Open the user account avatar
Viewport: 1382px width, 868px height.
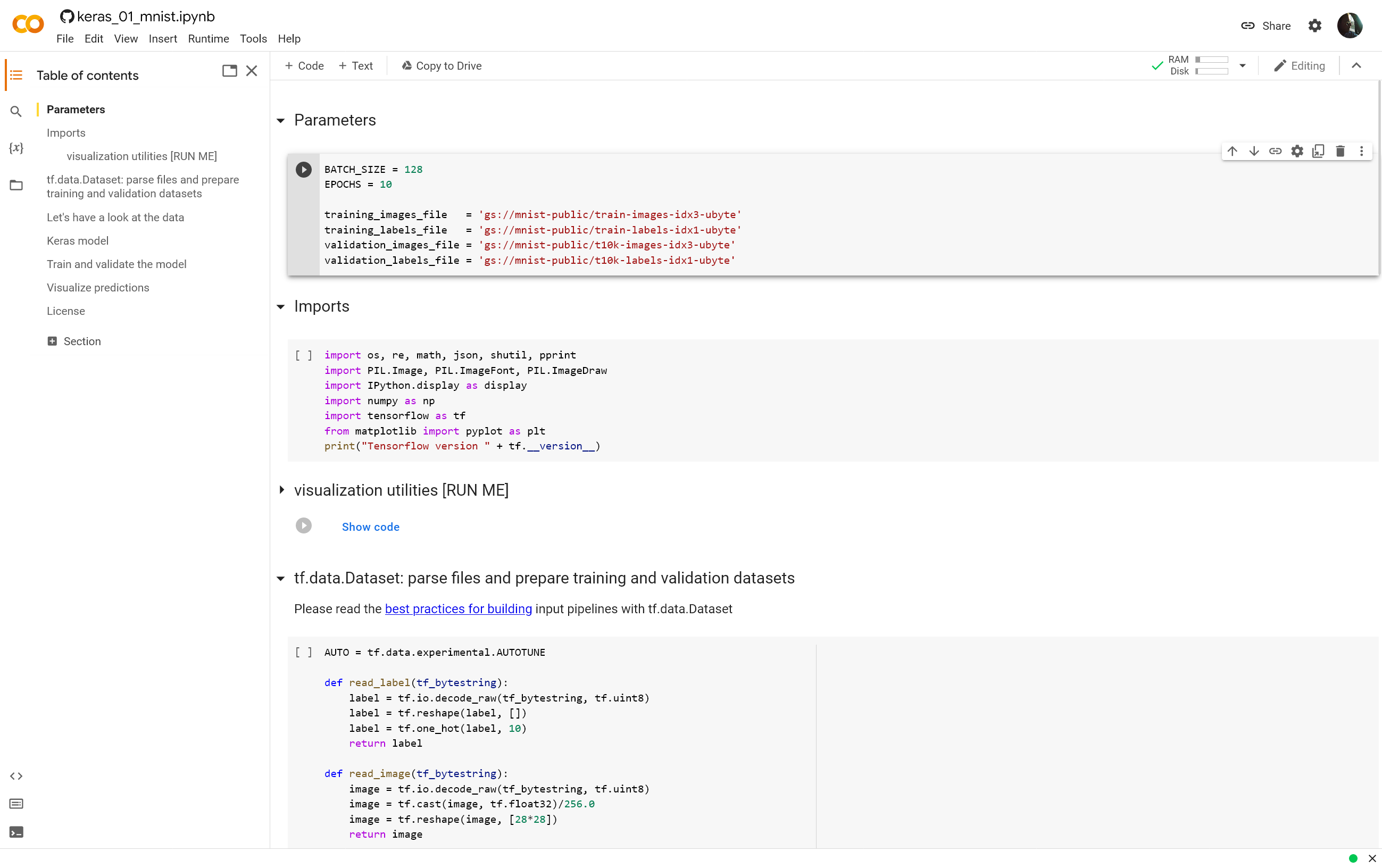coord(1350,26)
